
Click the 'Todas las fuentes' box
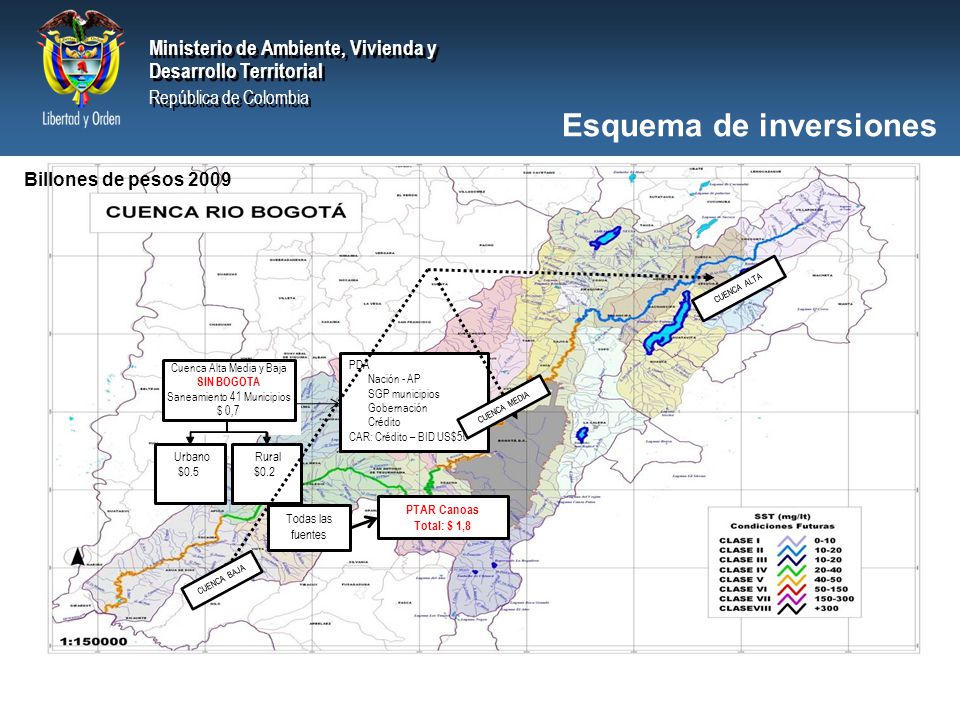point(309,527)
